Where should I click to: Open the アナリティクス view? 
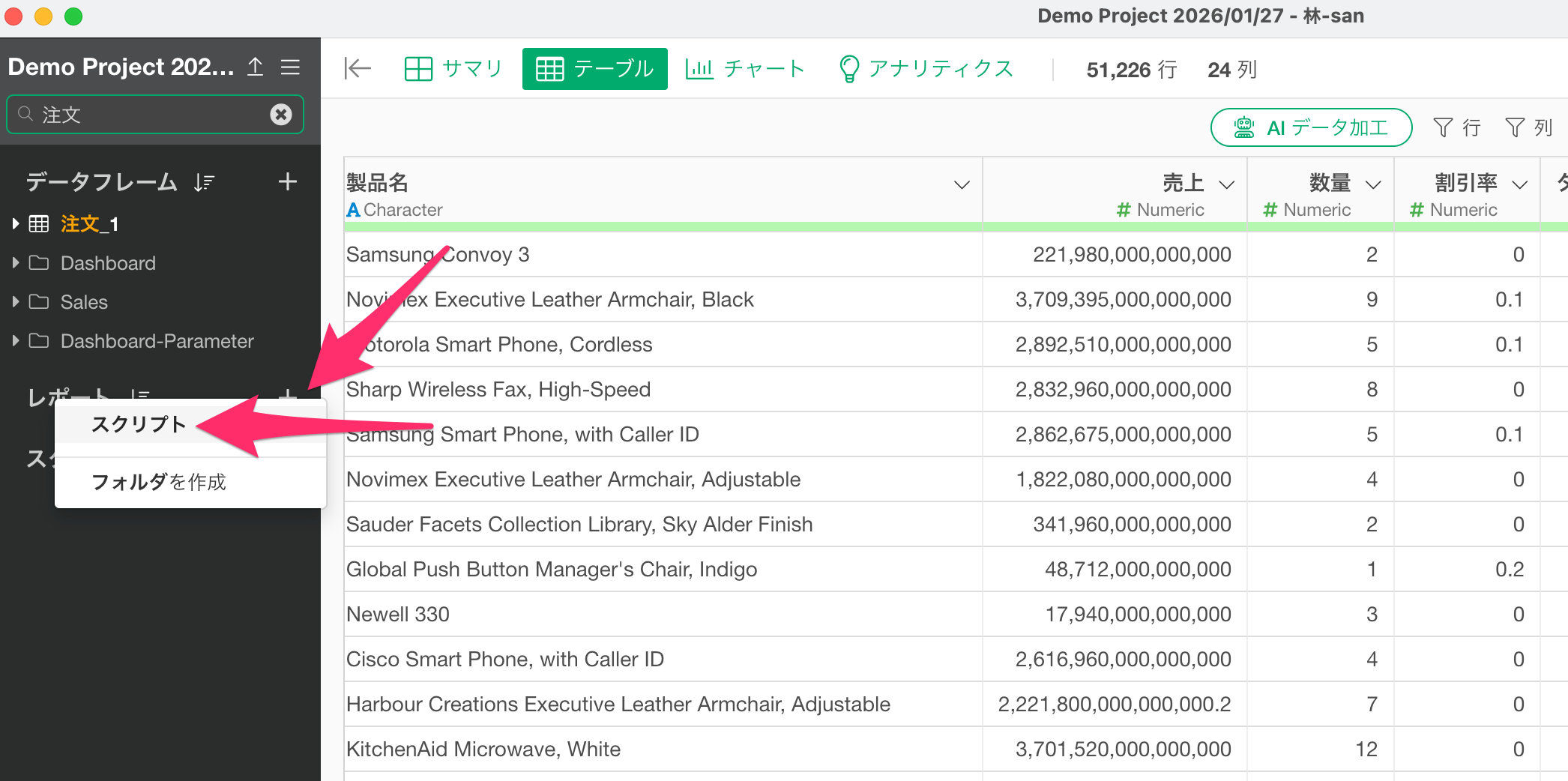tap(926, 69)
